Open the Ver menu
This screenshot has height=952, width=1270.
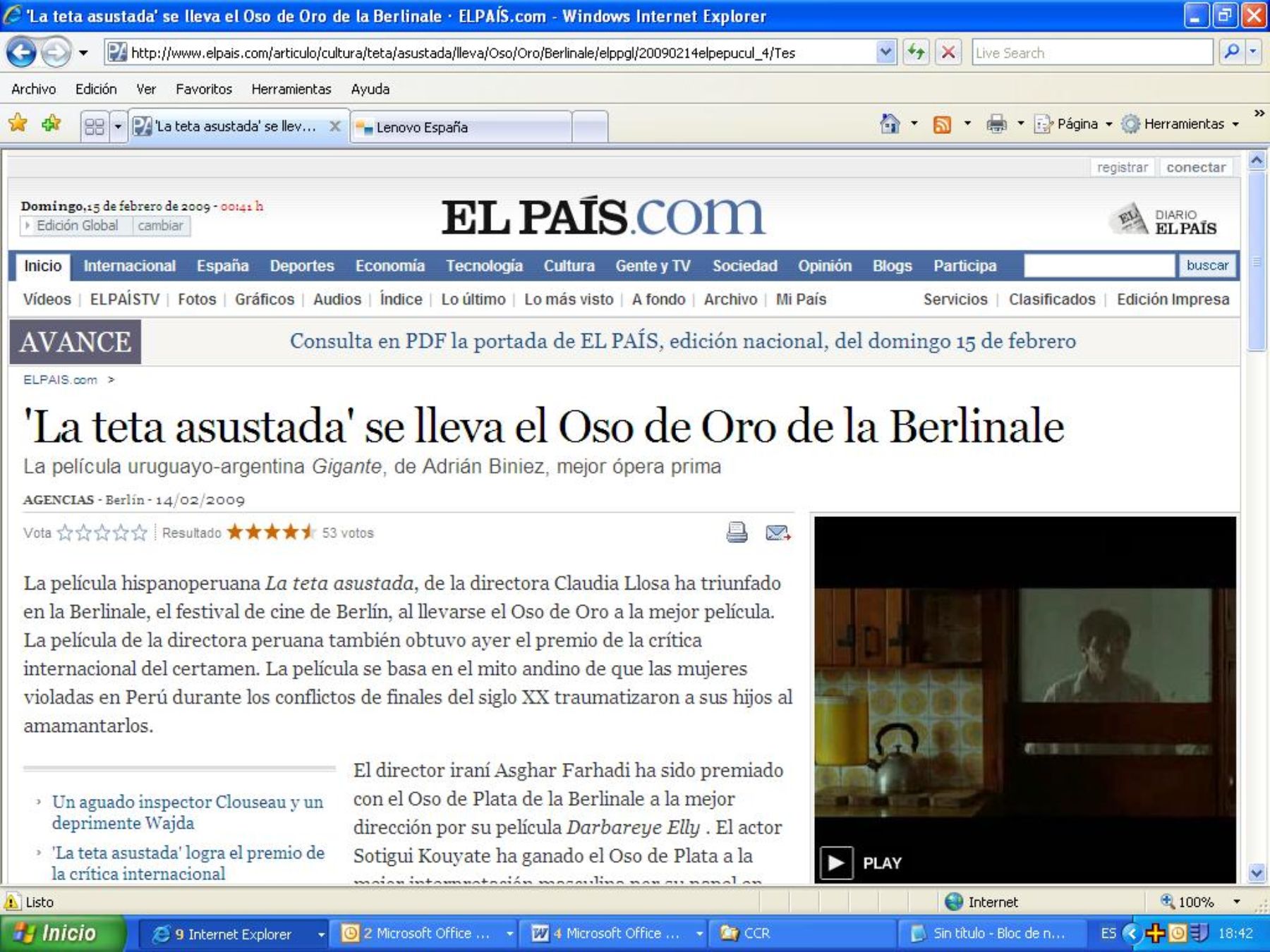(x=146, y=89)
